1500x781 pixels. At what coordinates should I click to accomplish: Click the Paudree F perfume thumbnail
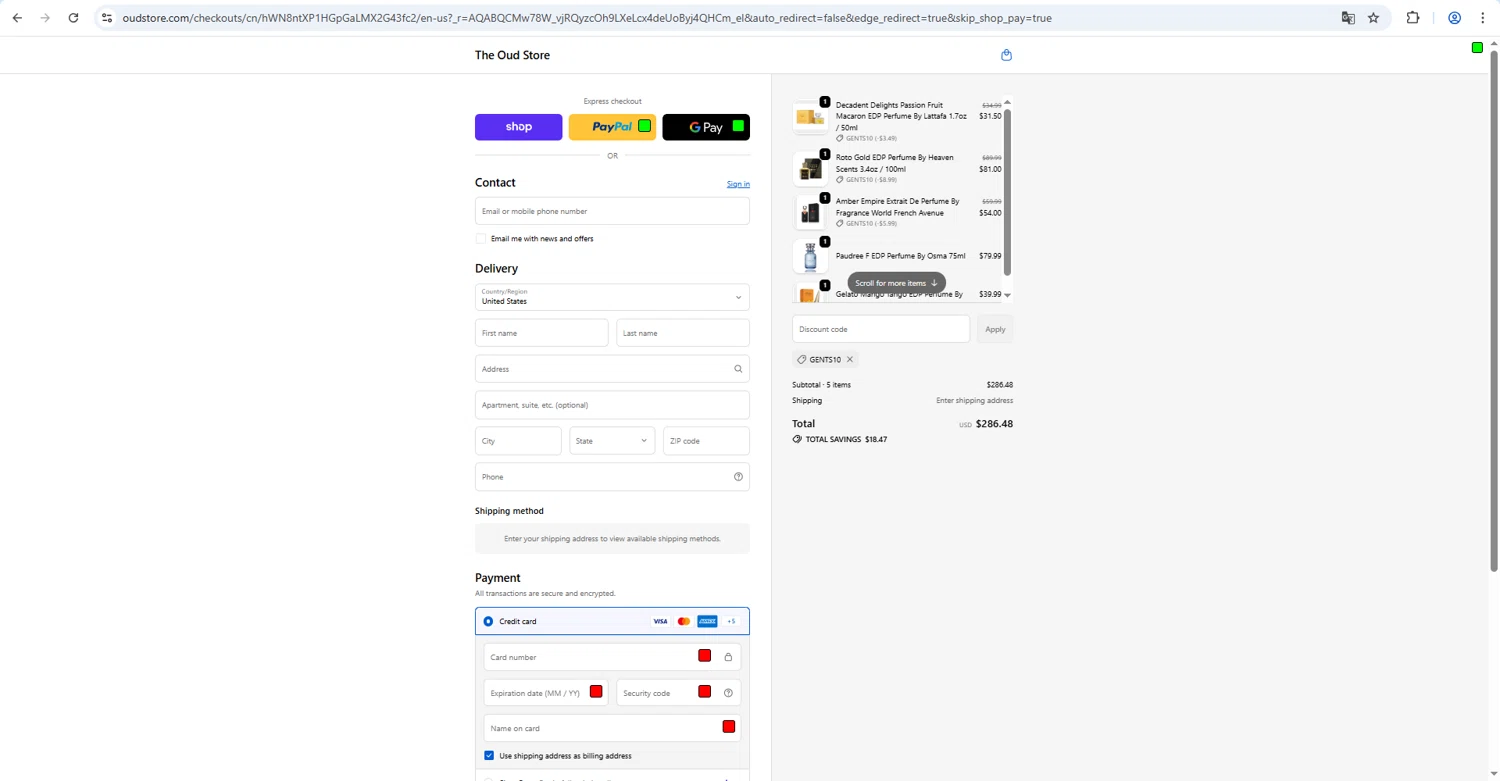click(810, 257)
